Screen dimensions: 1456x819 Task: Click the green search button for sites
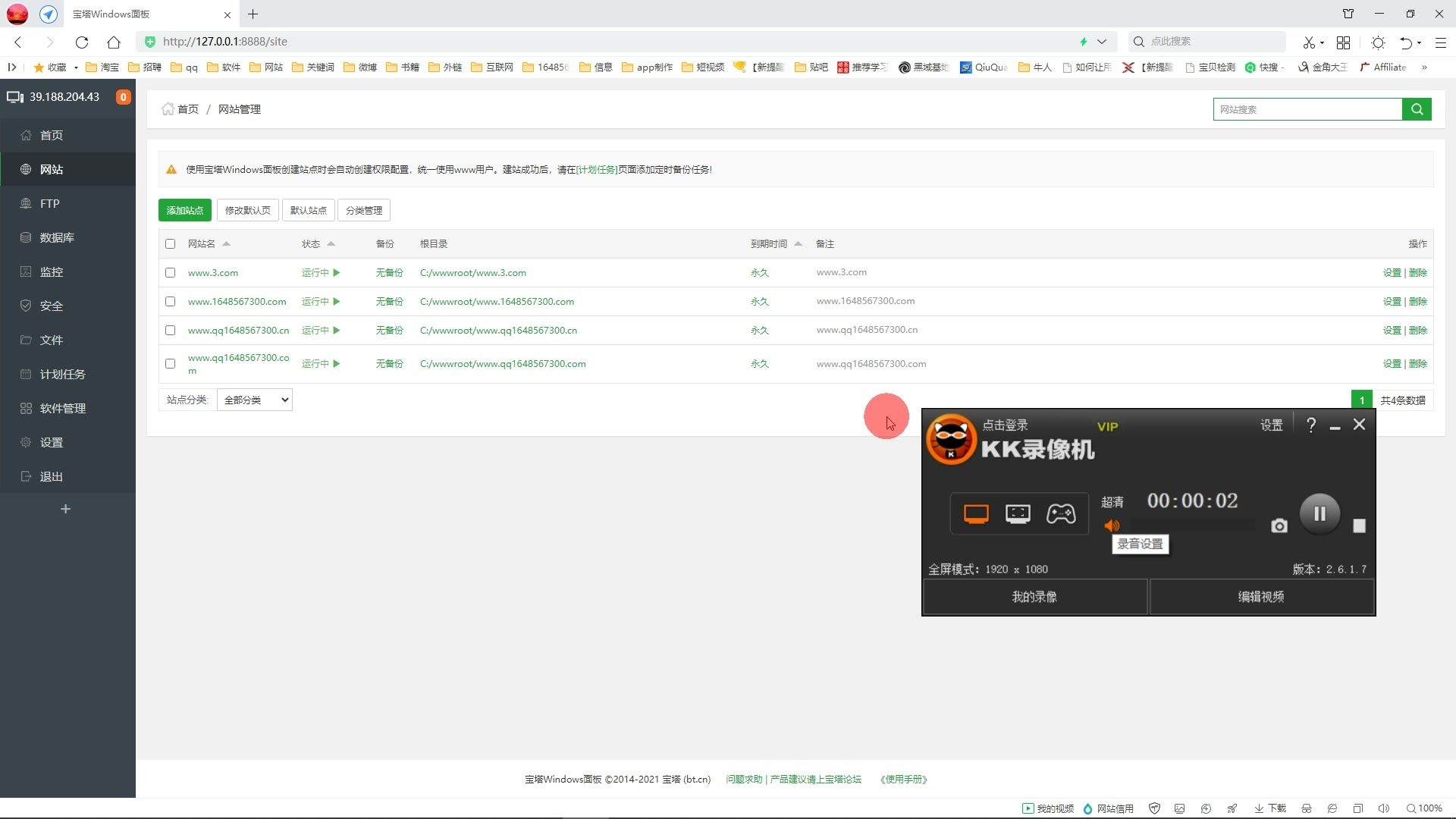point(1417,109)
